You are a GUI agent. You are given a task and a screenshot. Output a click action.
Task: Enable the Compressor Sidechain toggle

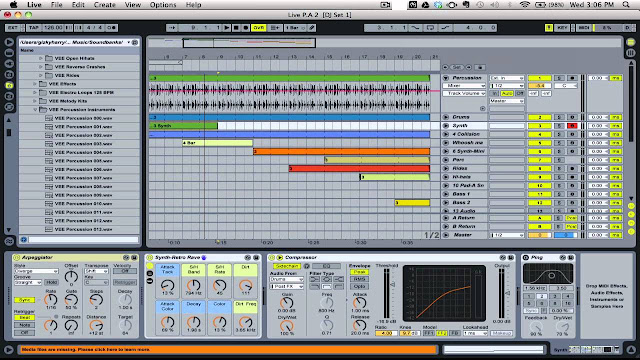(286, 266)
